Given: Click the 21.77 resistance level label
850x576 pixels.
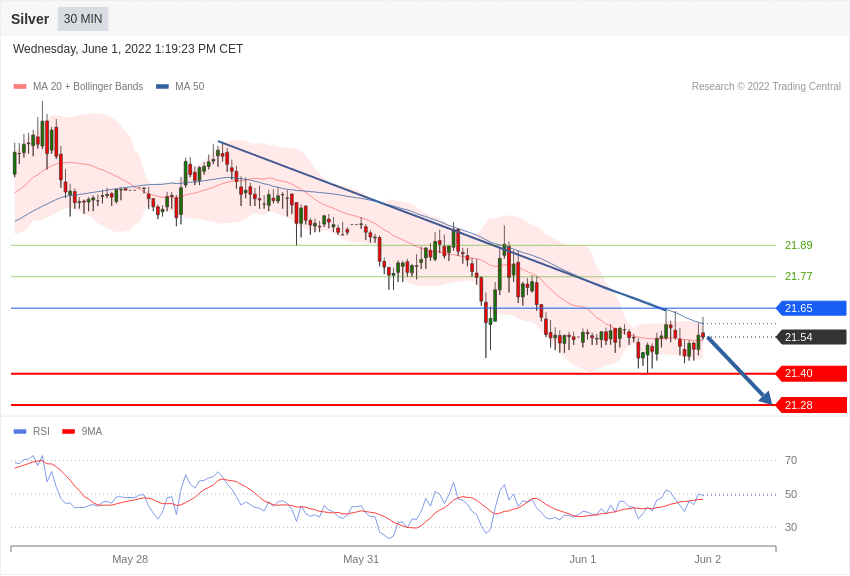Looking at the screenshot, I should coord(799,276).
